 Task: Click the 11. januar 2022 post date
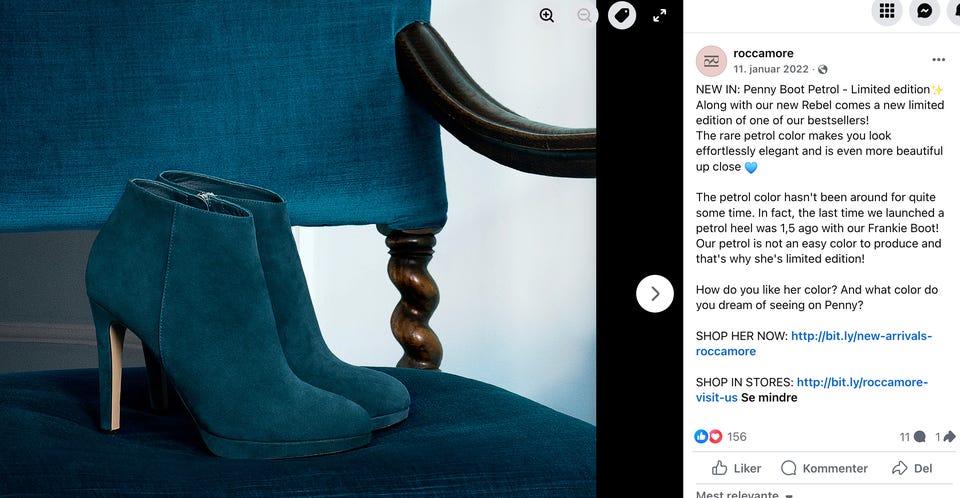(771, 69)
